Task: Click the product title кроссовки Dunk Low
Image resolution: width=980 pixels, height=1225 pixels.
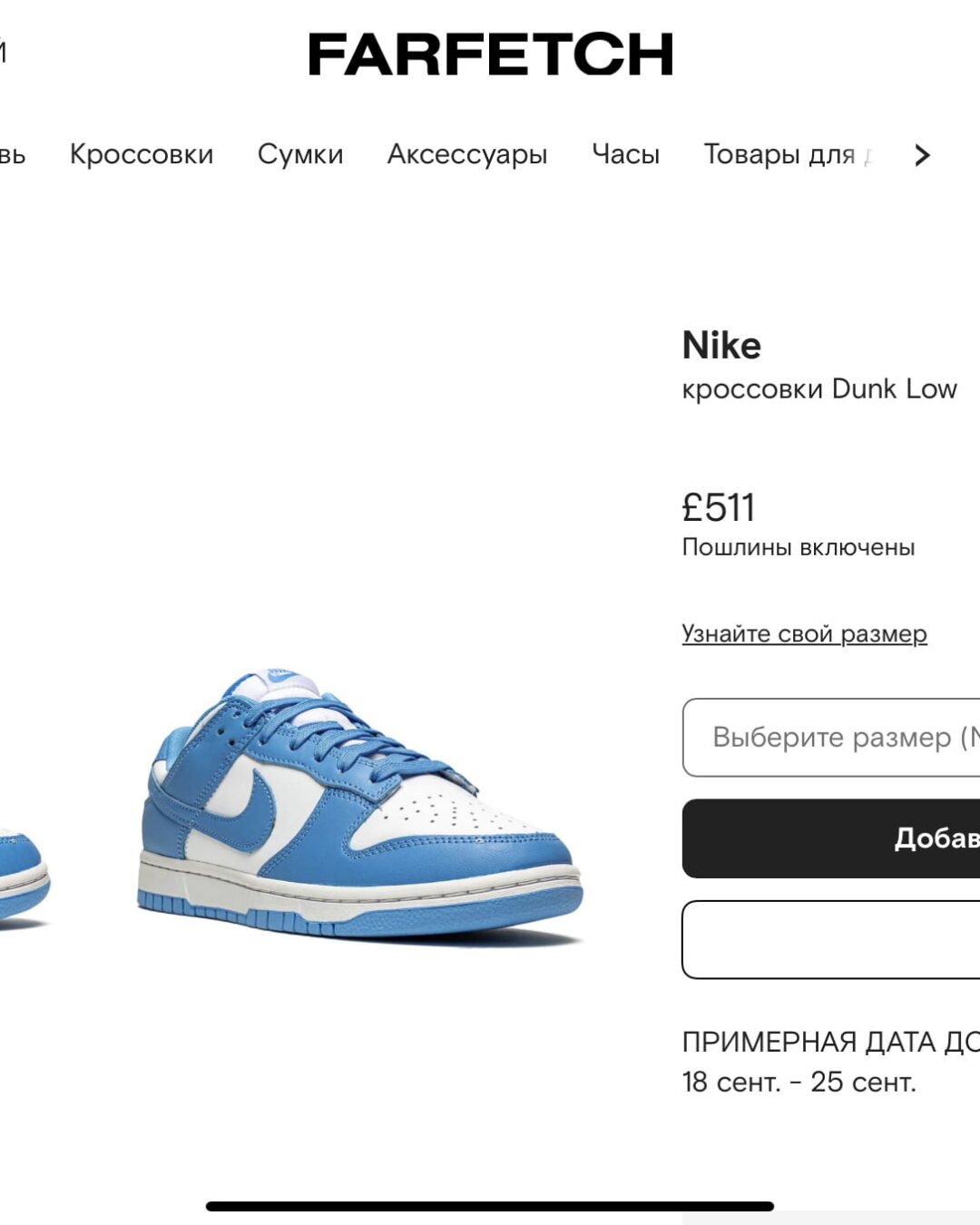Action: [818, 388]
